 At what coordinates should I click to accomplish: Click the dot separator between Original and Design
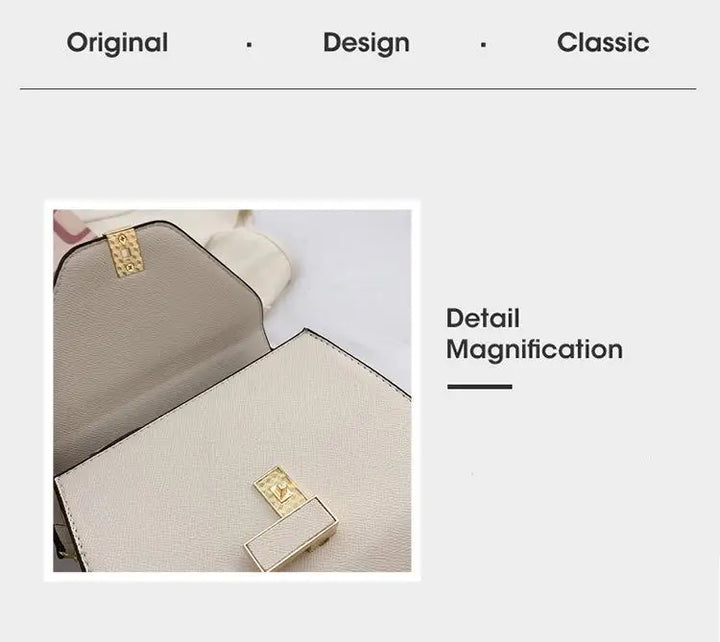pyautogui.click(x=249, y=45)
